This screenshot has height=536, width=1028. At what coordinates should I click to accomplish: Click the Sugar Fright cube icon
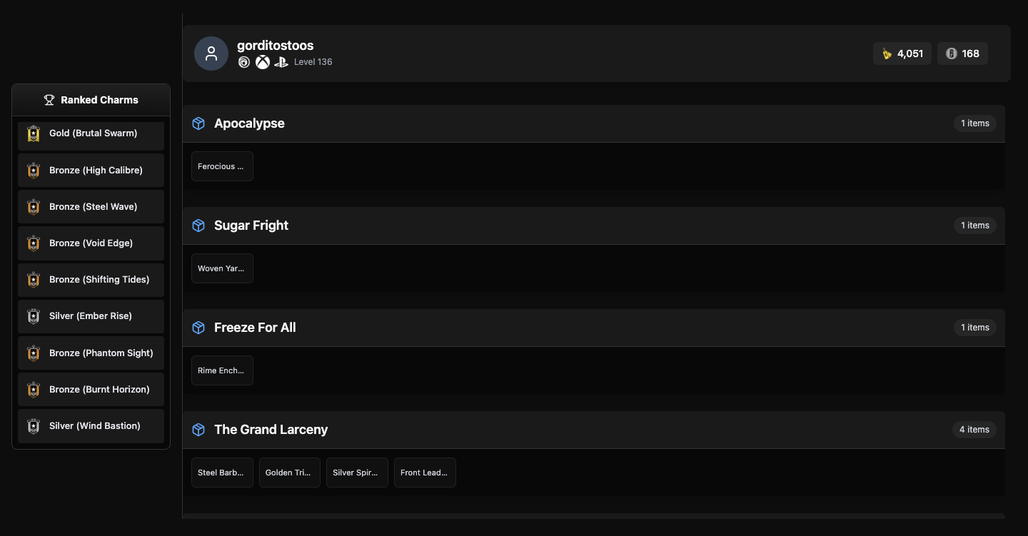(199, 225)
